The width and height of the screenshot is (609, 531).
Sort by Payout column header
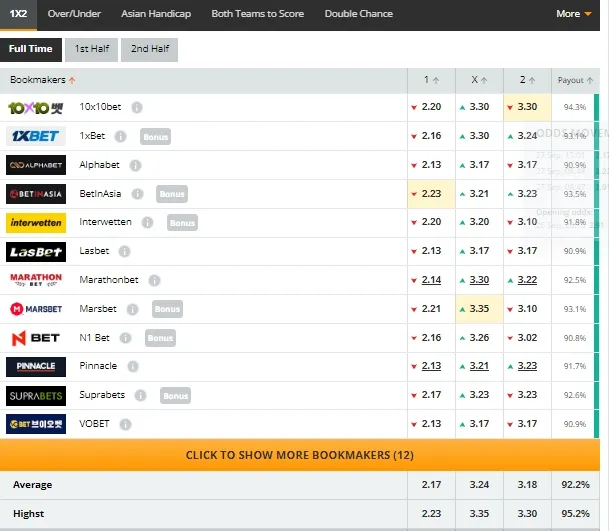tap(574, 80)
